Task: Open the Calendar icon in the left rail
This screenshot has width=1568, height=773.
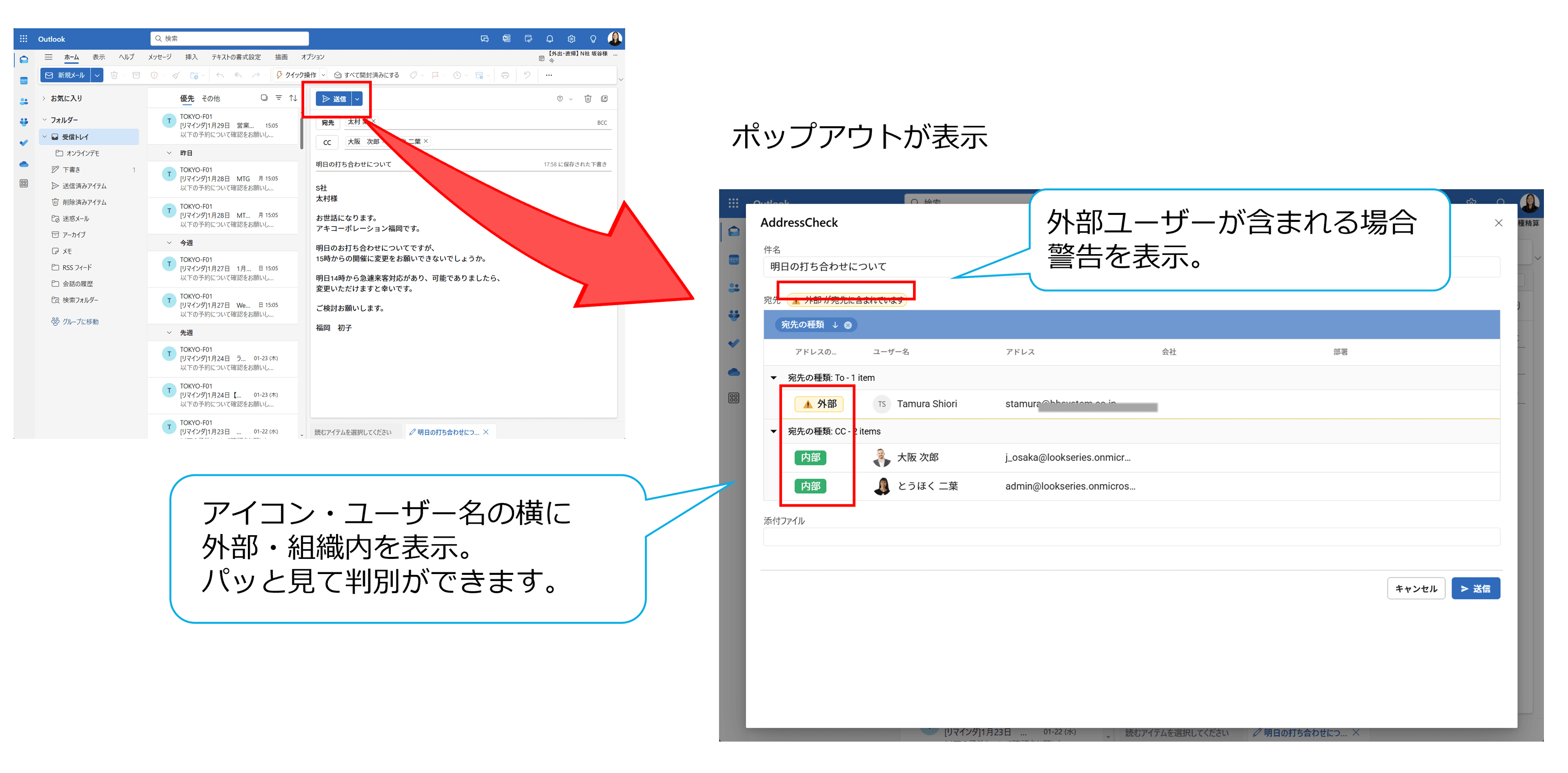Action: point(24,80)
